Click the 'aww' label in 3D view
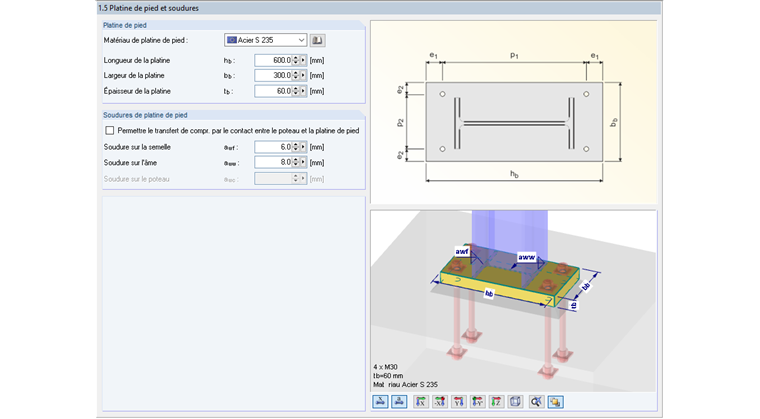760x419 pixels. (x=526, y=258)
